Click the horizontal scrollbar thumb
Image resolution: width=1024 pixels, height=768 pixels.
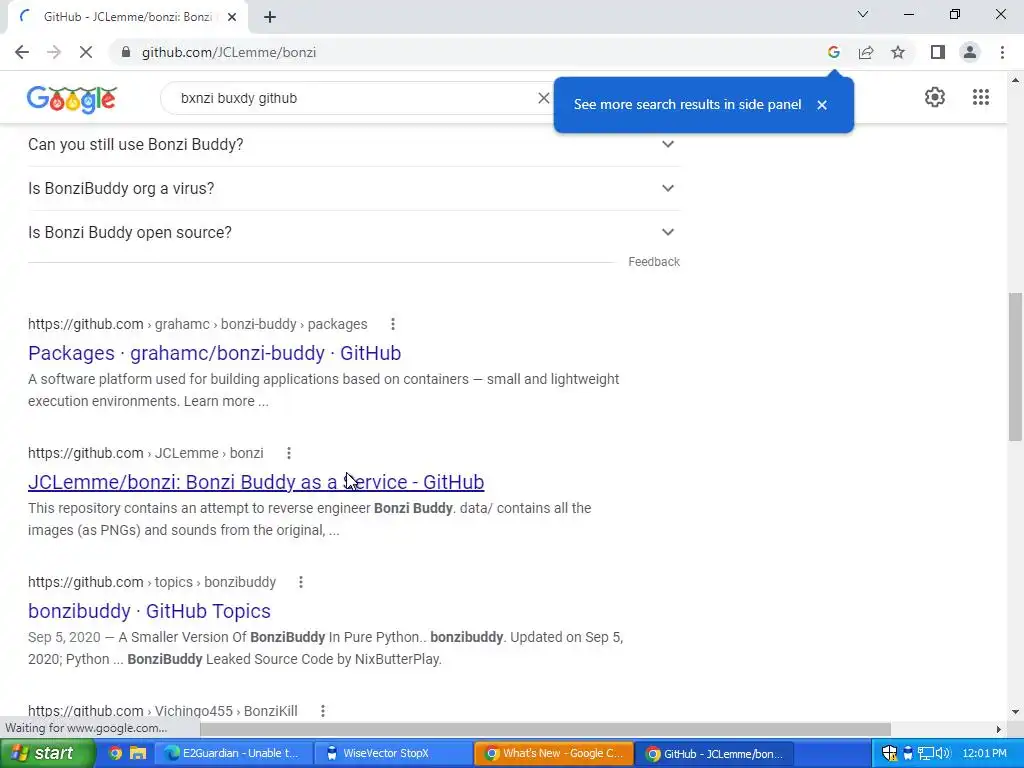(545, 729)
